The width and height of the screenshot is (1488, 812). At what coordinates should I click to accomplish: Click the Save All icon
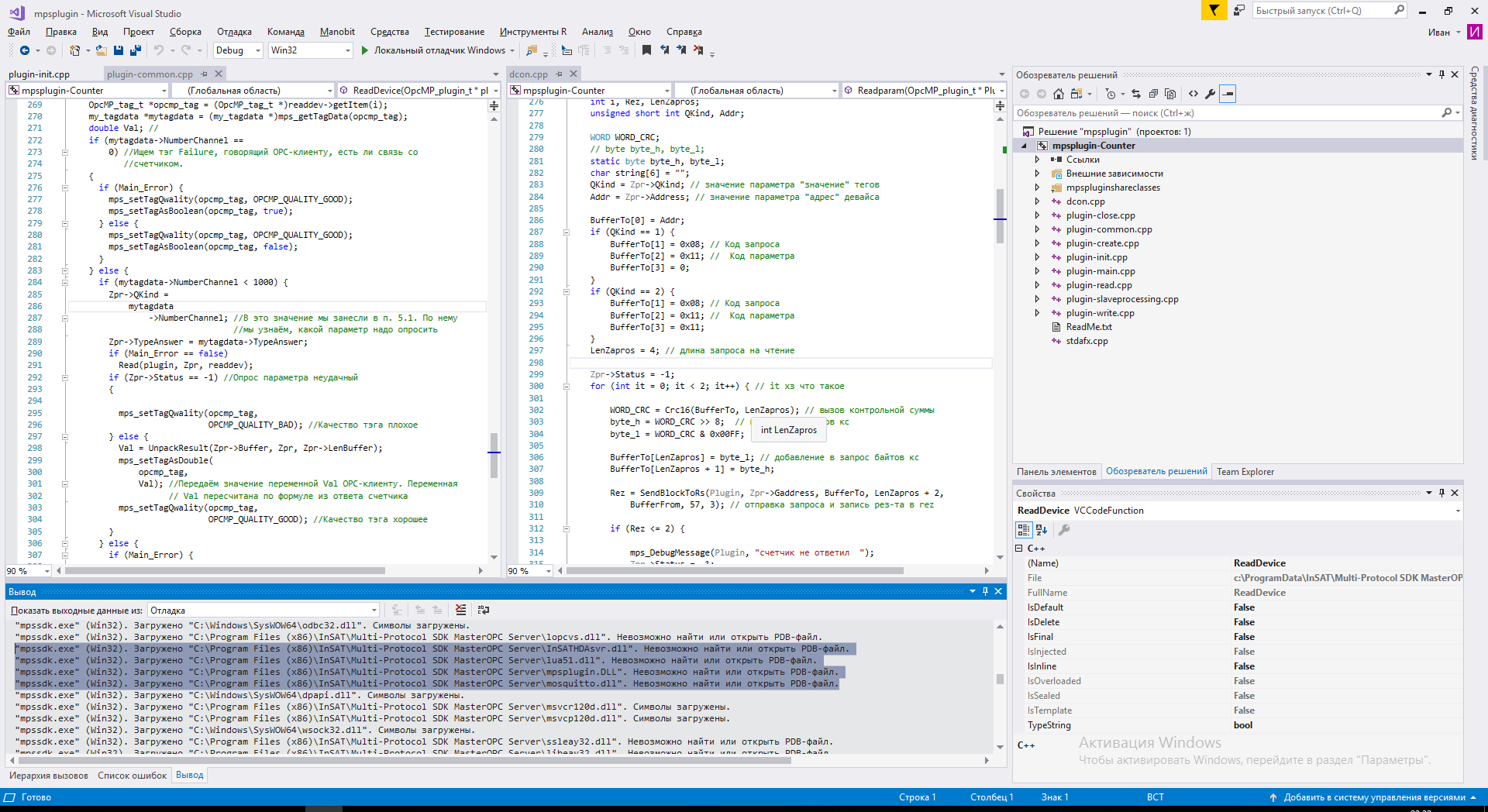coord(136,50)
